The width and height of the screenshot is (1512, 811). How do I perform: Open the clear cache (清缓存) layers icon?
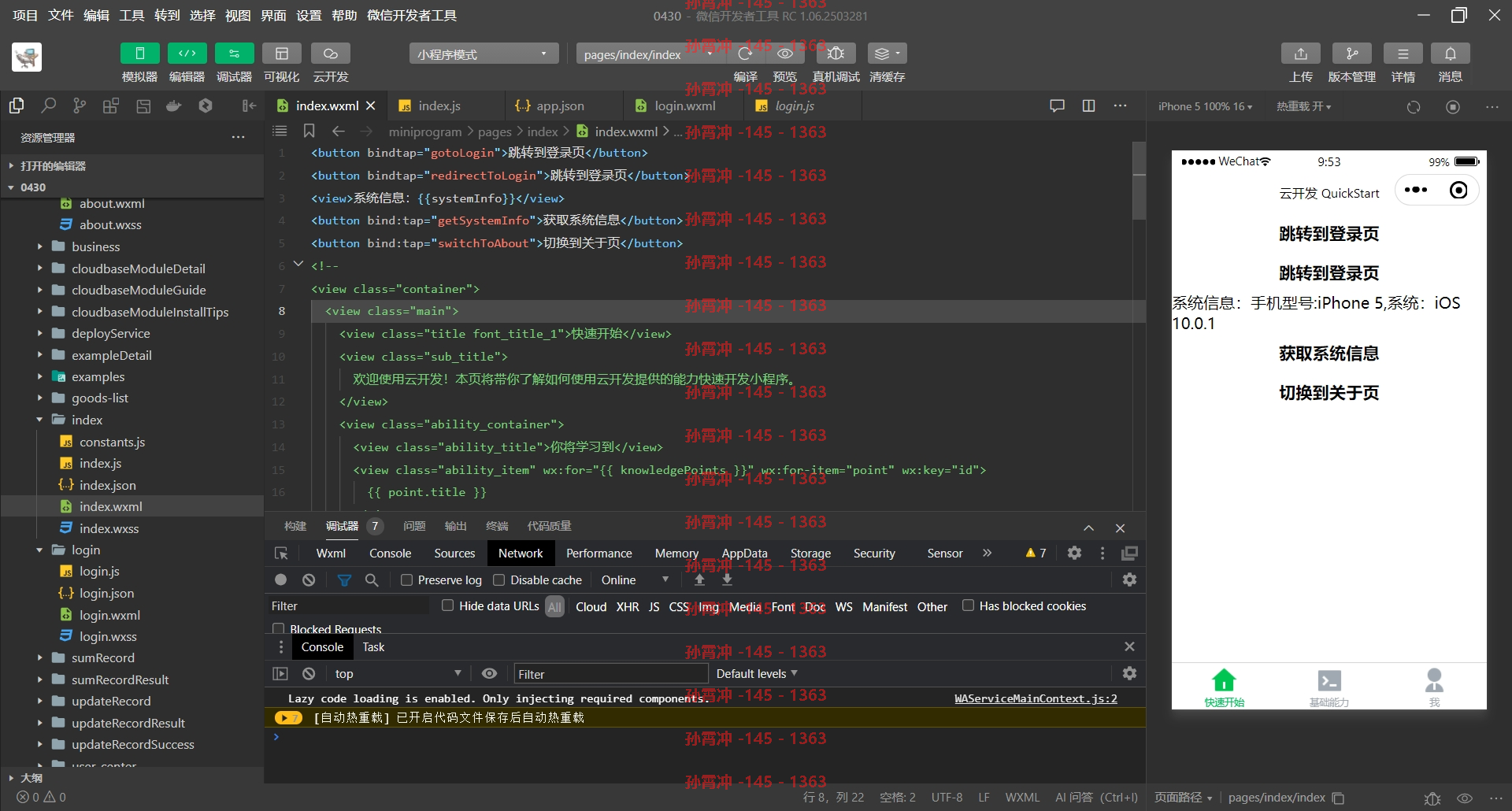[x=887, y=54]
